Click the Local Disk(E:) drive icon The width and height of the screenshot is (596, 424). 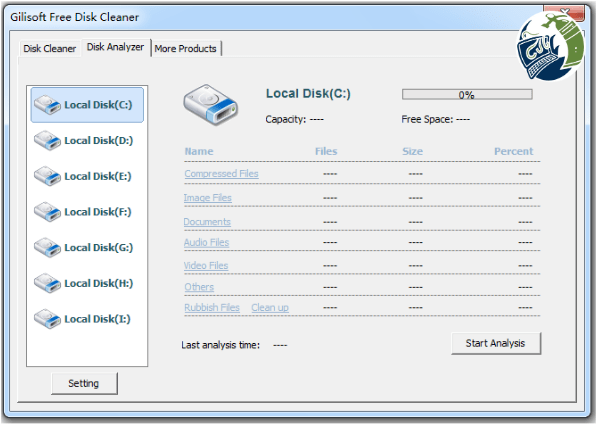pyautogui.click(x=47, y=176)
